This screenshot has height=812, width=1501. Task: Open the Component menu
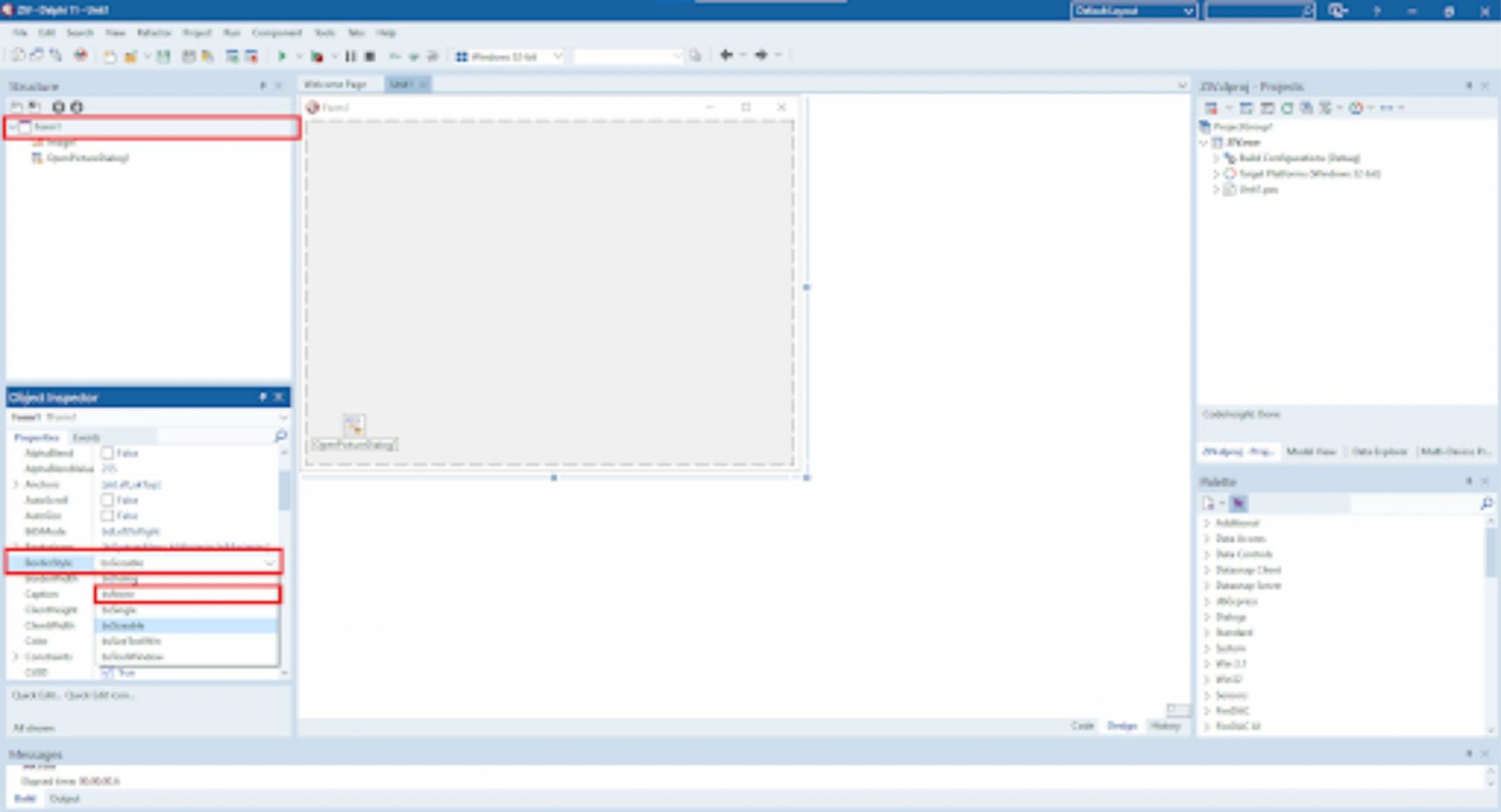pos(277,32)
